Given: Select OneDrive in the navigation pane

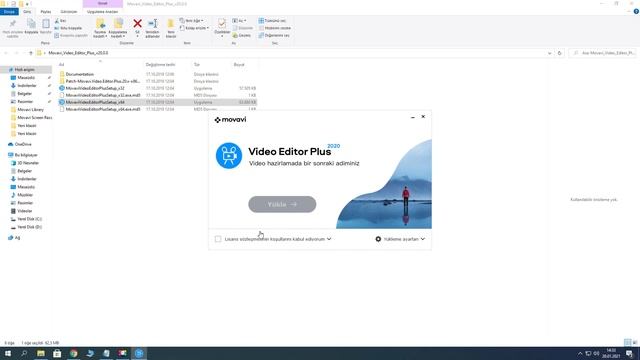Looking at the screenshot, I should pyautogui.click(x=23, y=144).
